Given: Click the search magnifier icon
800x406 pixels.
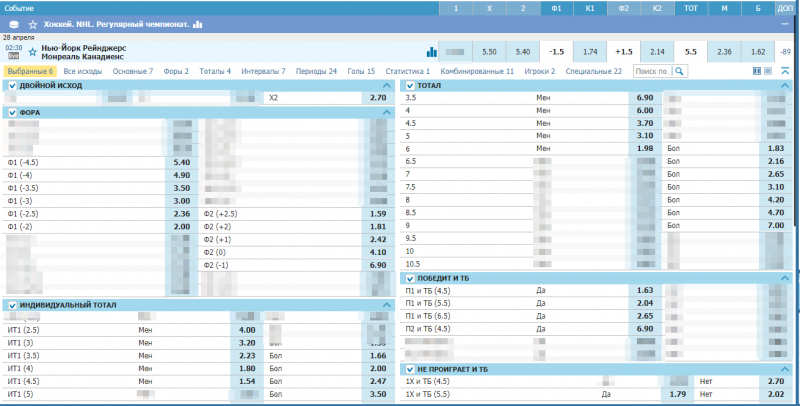Looking at the screenshot, I should (x=680, y=72).
